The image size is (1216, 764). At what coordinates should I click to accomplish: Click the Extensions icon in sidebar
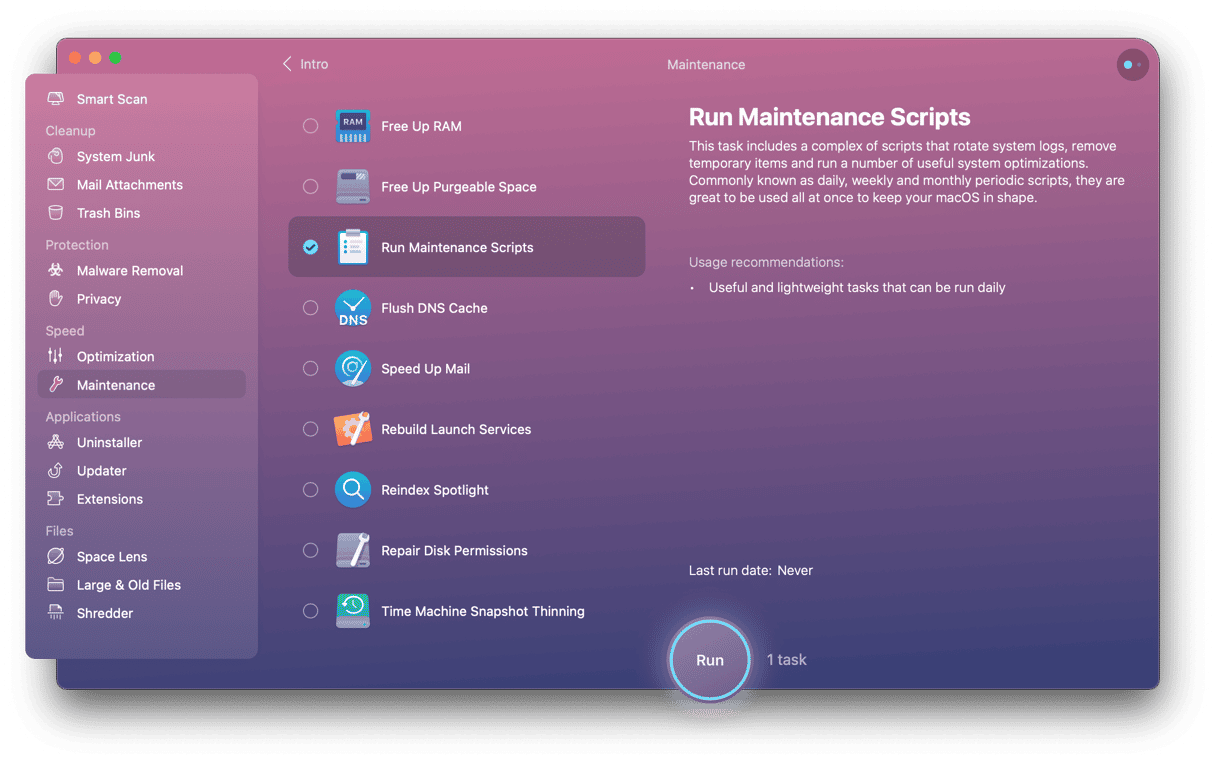(x=56, y=499)
